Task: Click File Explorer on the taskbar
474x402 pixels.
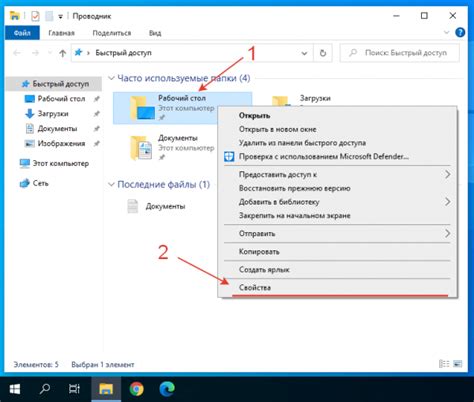Action: pos(106,389)
